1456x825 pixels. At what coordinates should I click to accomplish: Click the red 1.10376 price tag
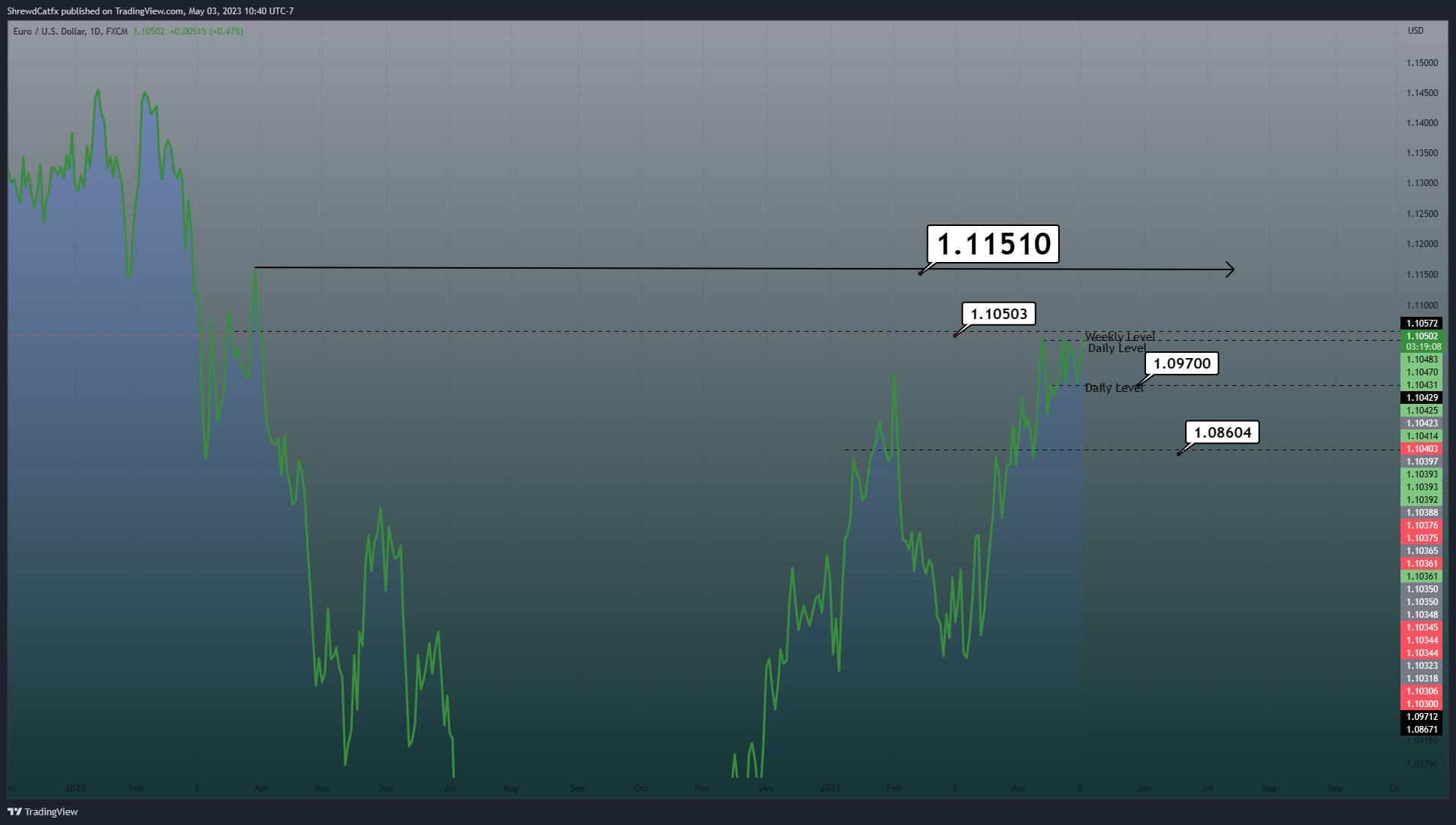pos(1421,525)
